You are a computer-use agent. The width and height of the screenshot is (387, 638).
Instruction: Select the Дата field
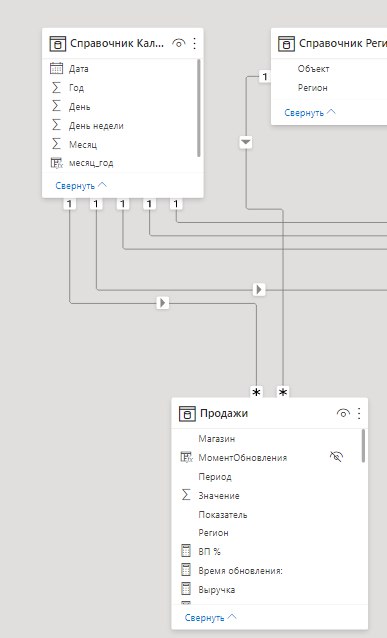click(79, 69)
